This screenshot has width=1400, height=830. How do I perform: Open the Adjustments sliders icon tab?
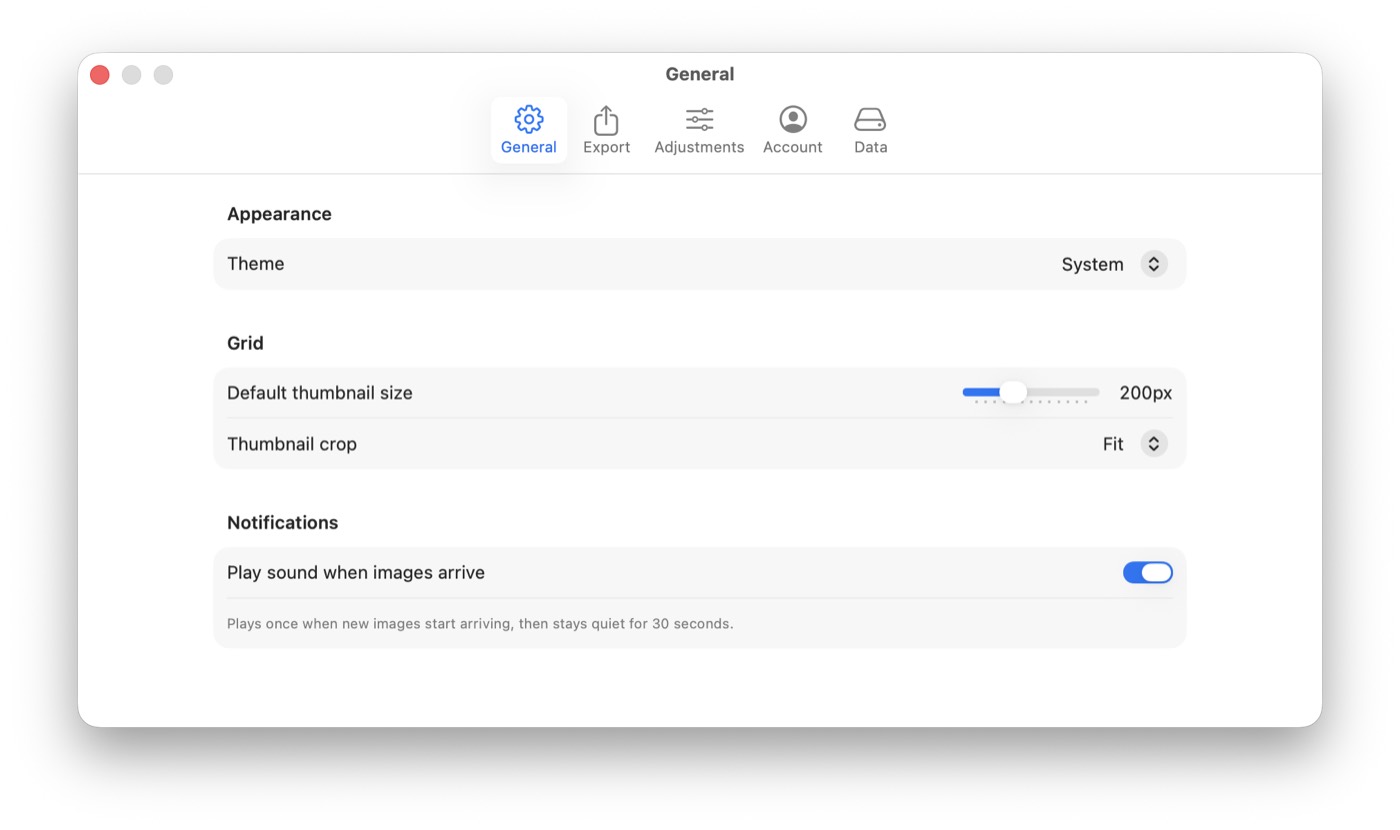(x=699, y=130)
